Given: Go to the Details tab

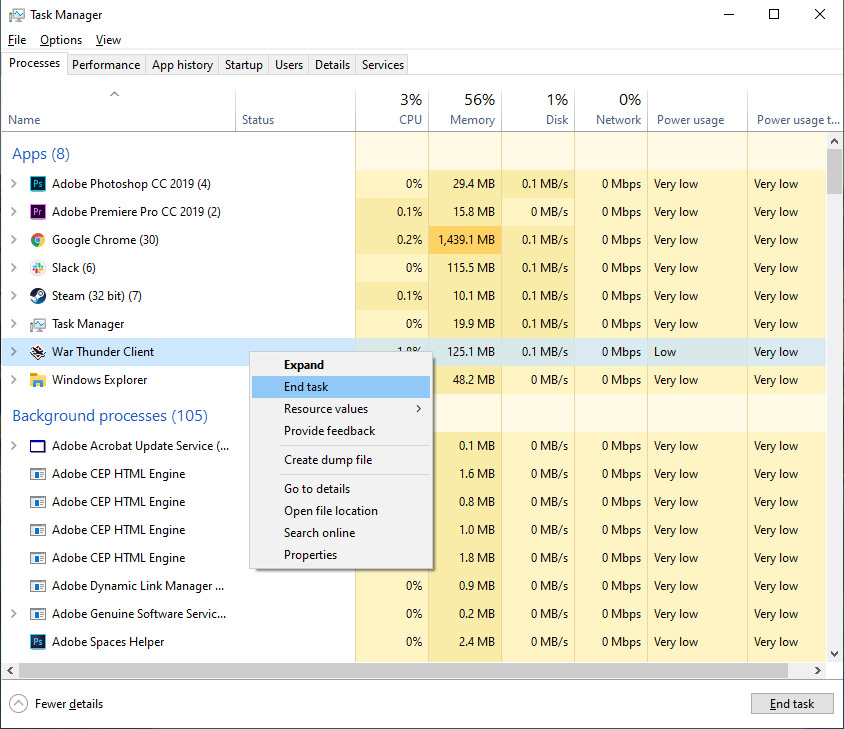Looking at the screenshot, I should 333,65.
